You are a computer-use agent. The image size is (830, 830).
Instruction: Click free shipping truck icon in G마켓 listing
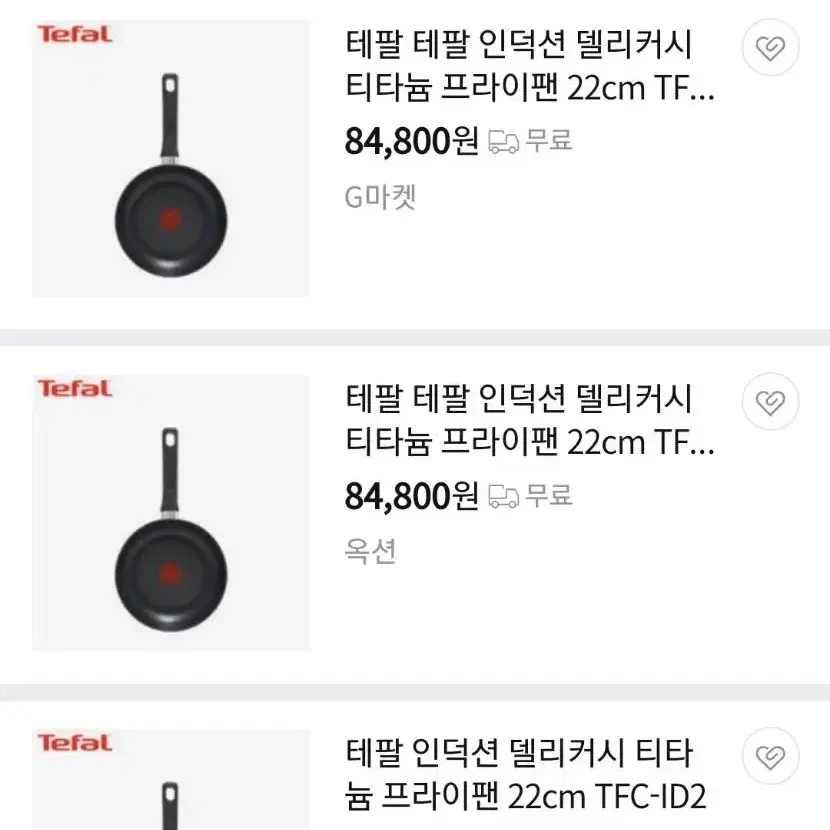[503, 142]
